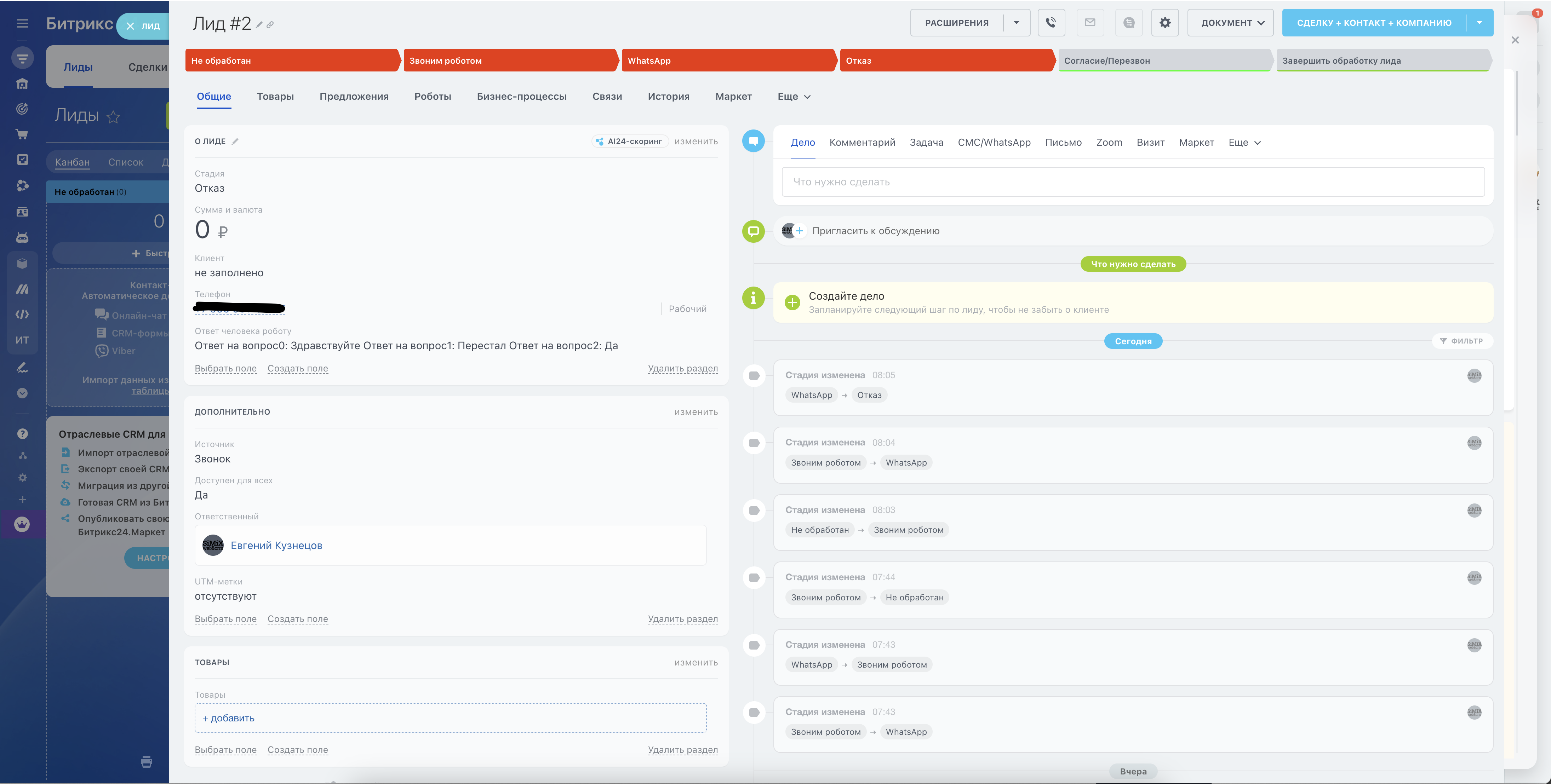Click the Что нужно сделать input field
Image resolution: width=1551 pixels, height=784 pixels.
[1133, 182]
